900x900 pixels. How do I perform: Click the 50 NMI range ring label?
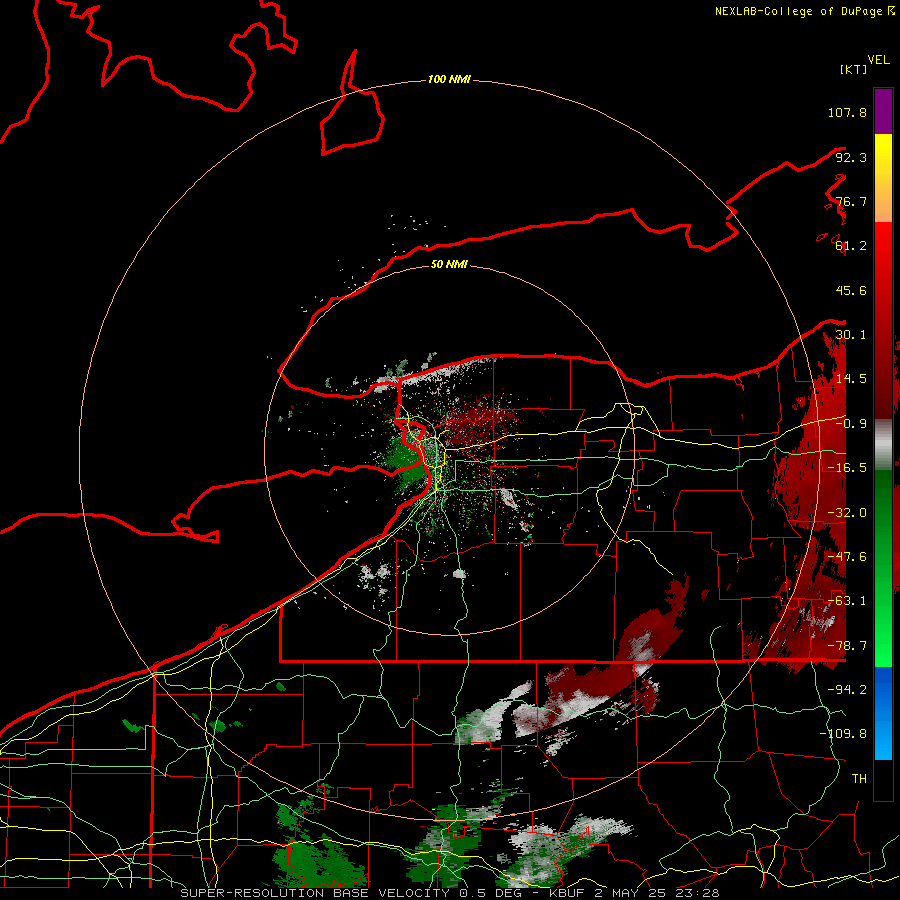[449, 265]
